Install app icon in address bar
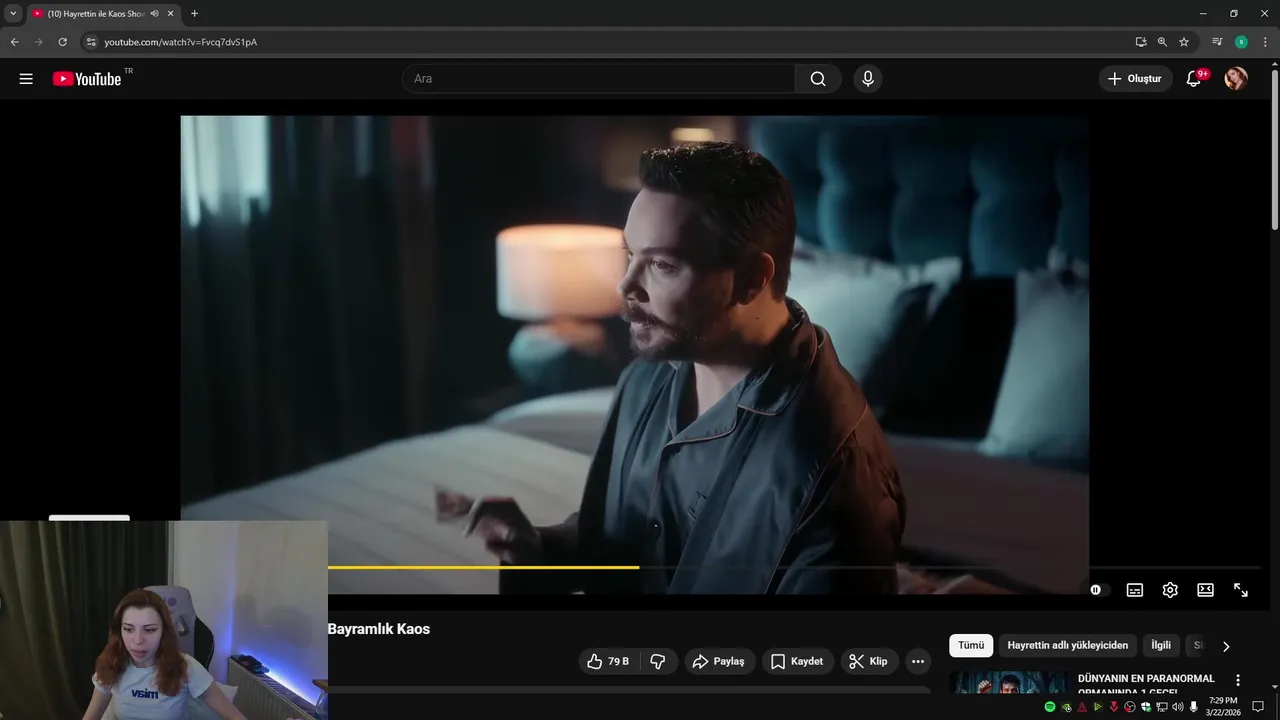1280x720 pixels. click(x=1140, y=42)
